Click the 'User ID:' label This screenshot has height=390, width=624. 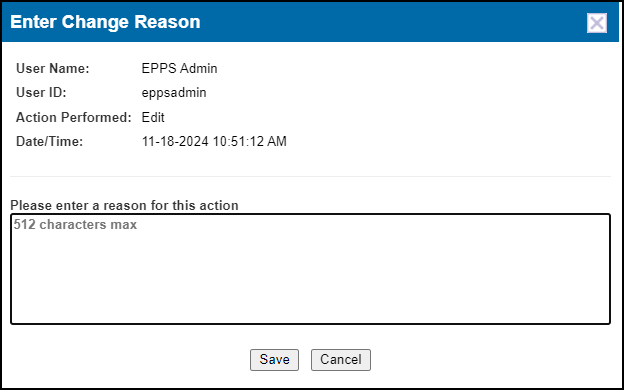[x=41, y=93]
